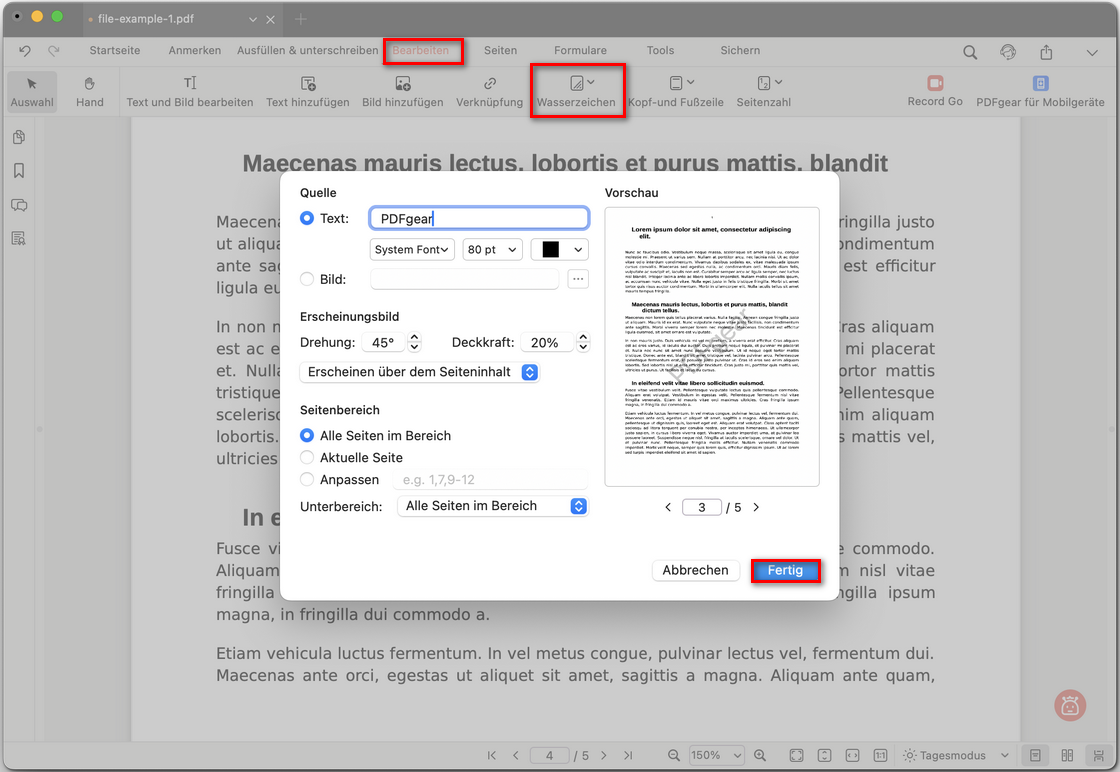Click the Fertig button
This screenshot has width=1120, height=772.
[785, 570]
